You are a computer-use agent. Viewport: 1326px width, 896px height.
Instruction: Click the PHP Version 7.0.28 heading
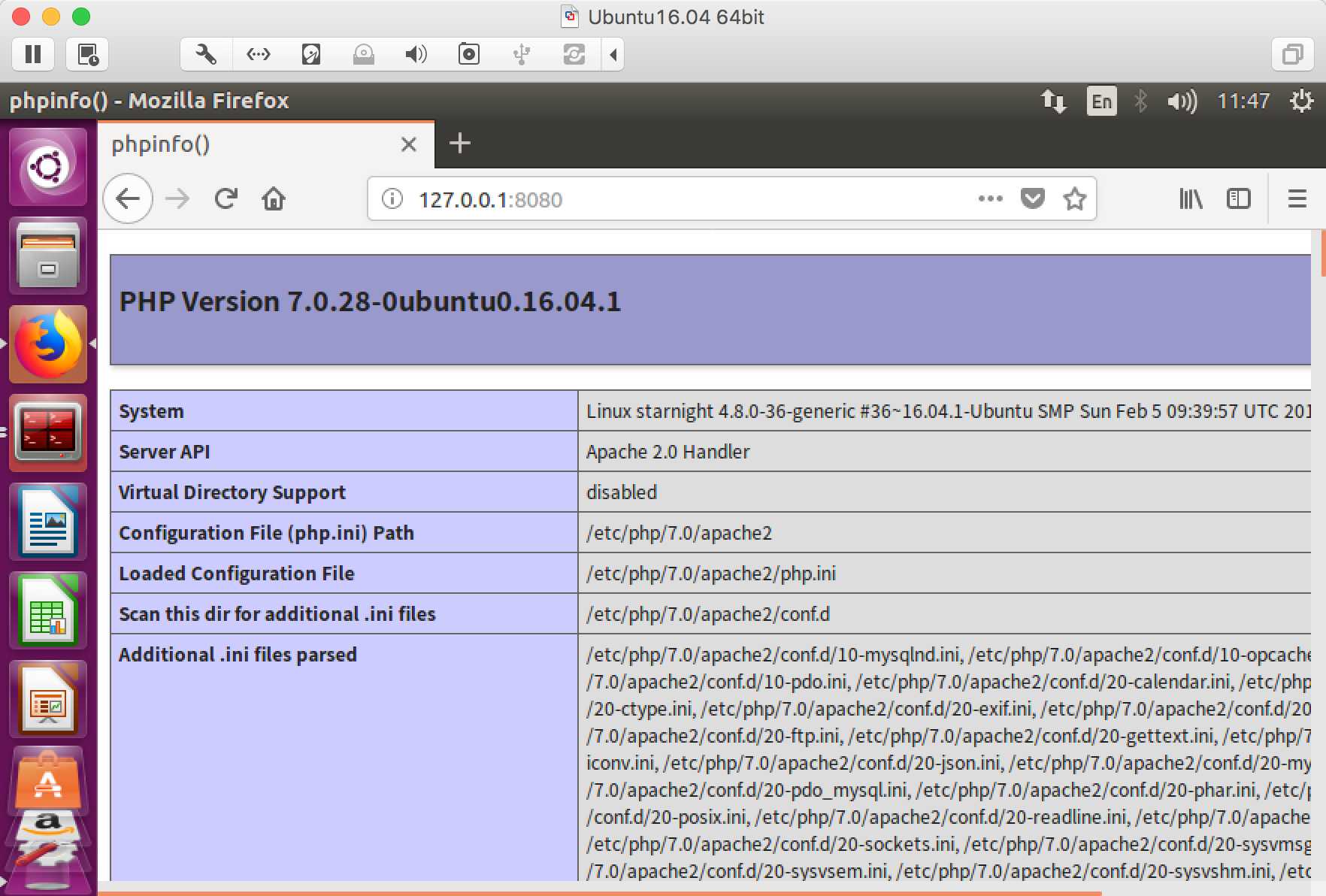click(x=370, y=301)
